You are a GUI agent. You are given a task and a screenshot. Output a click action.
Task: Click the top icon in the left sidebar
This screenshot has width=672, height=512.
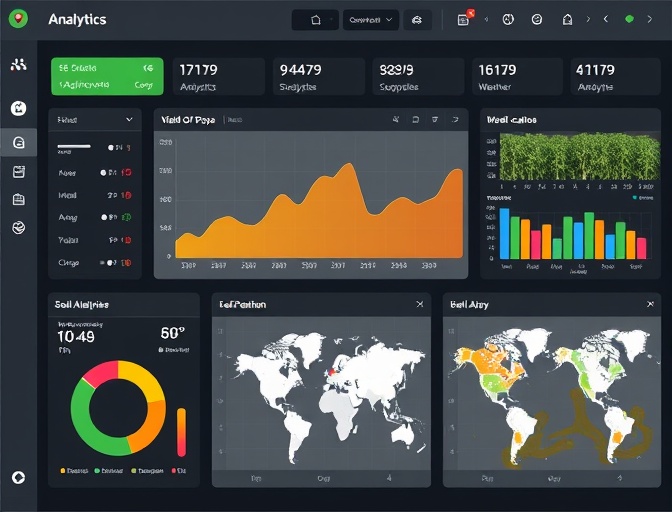pos(18,65)
